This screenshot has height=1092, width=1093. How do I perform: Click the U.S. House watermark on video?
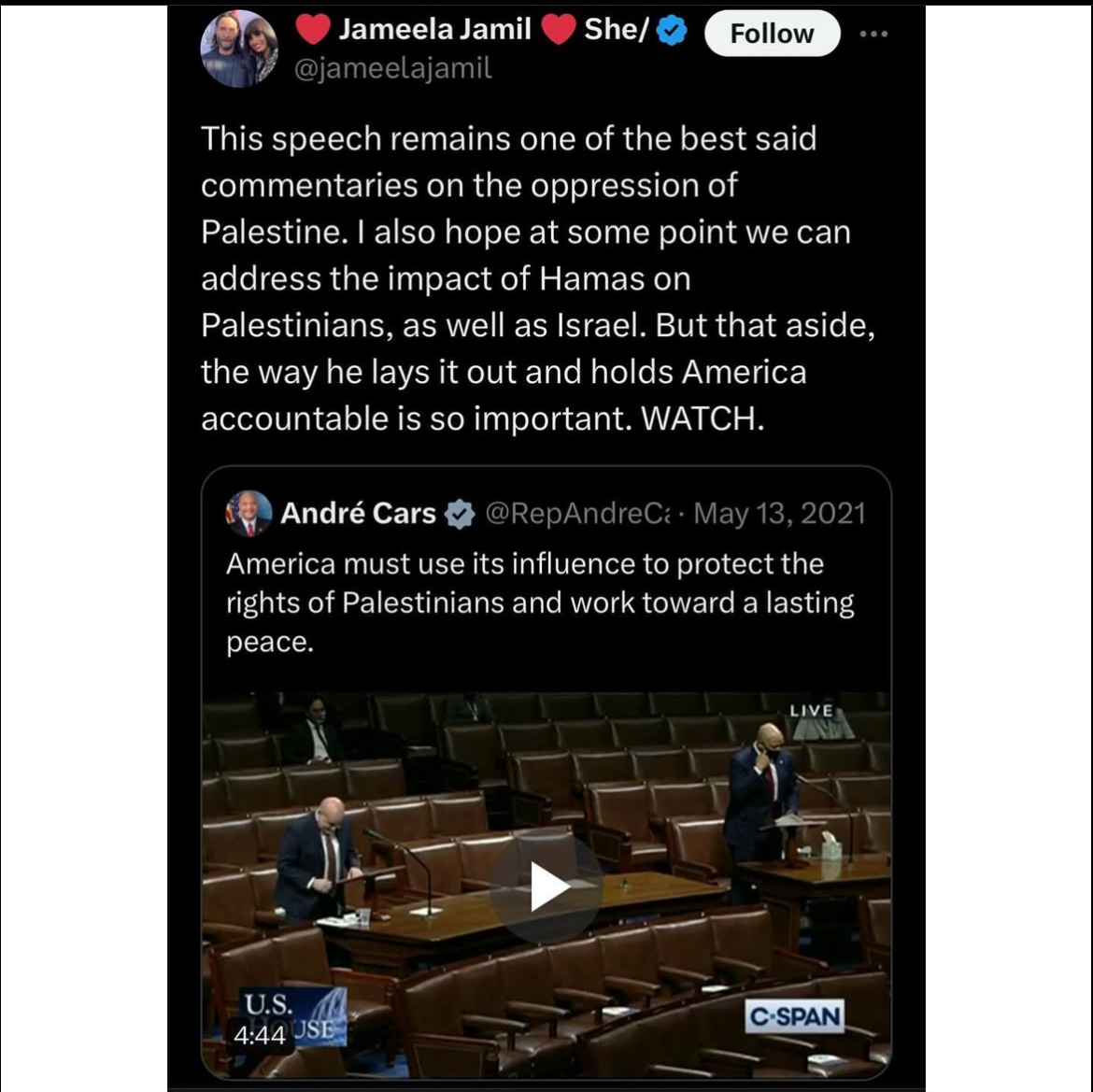(x=292, y=1016)
